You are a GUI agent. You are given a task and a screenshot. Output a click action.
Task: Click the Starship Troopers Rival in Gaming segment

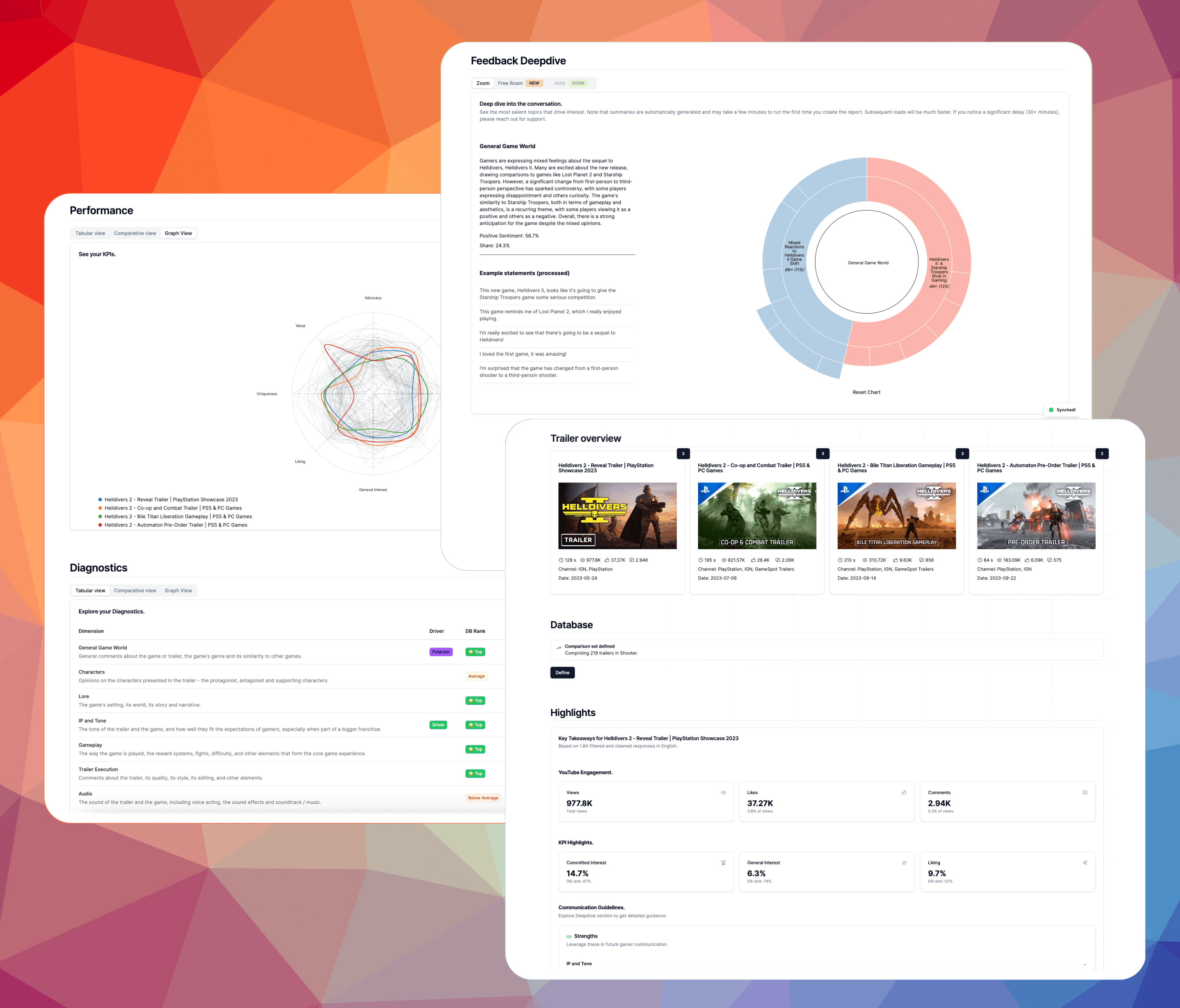(939, 273)
